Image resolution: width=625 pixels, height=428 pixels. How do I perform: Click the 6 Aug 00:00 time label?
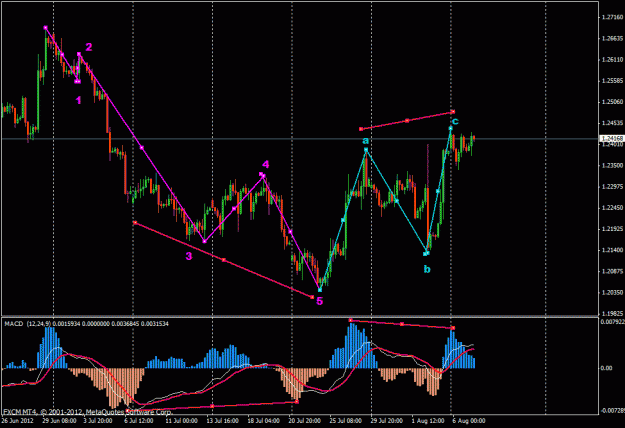point(469,420)
